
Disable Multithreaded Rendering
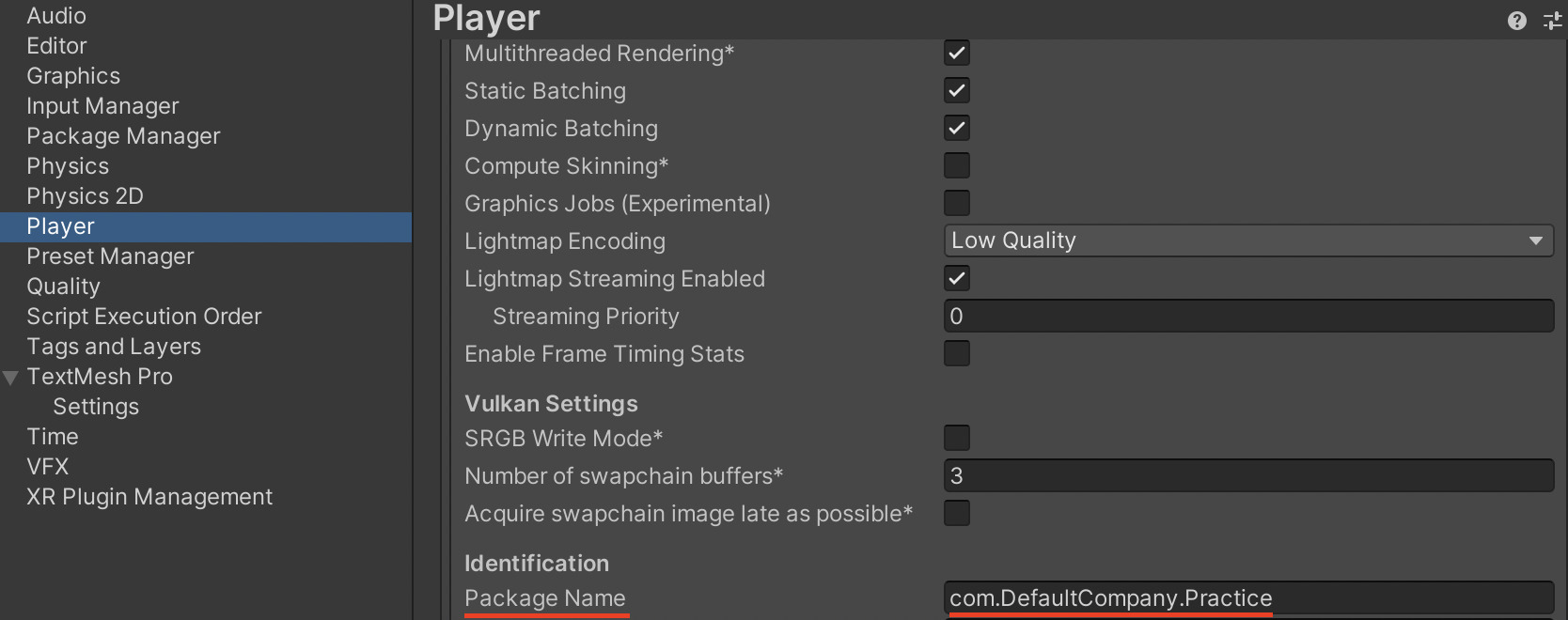click(956, 53)
